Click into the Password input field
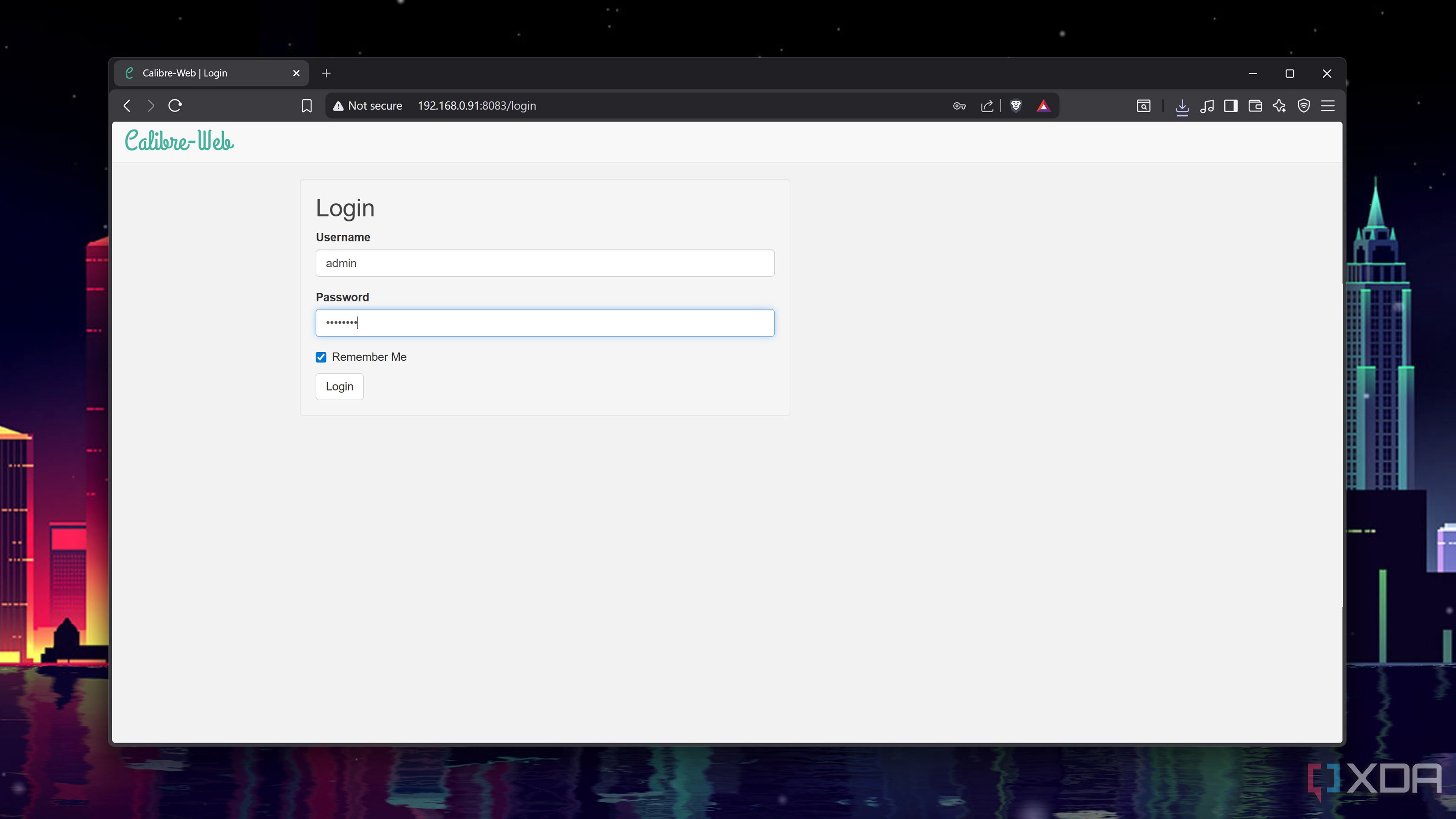This screenshot has height=819, width=1456. coord(545,323)
